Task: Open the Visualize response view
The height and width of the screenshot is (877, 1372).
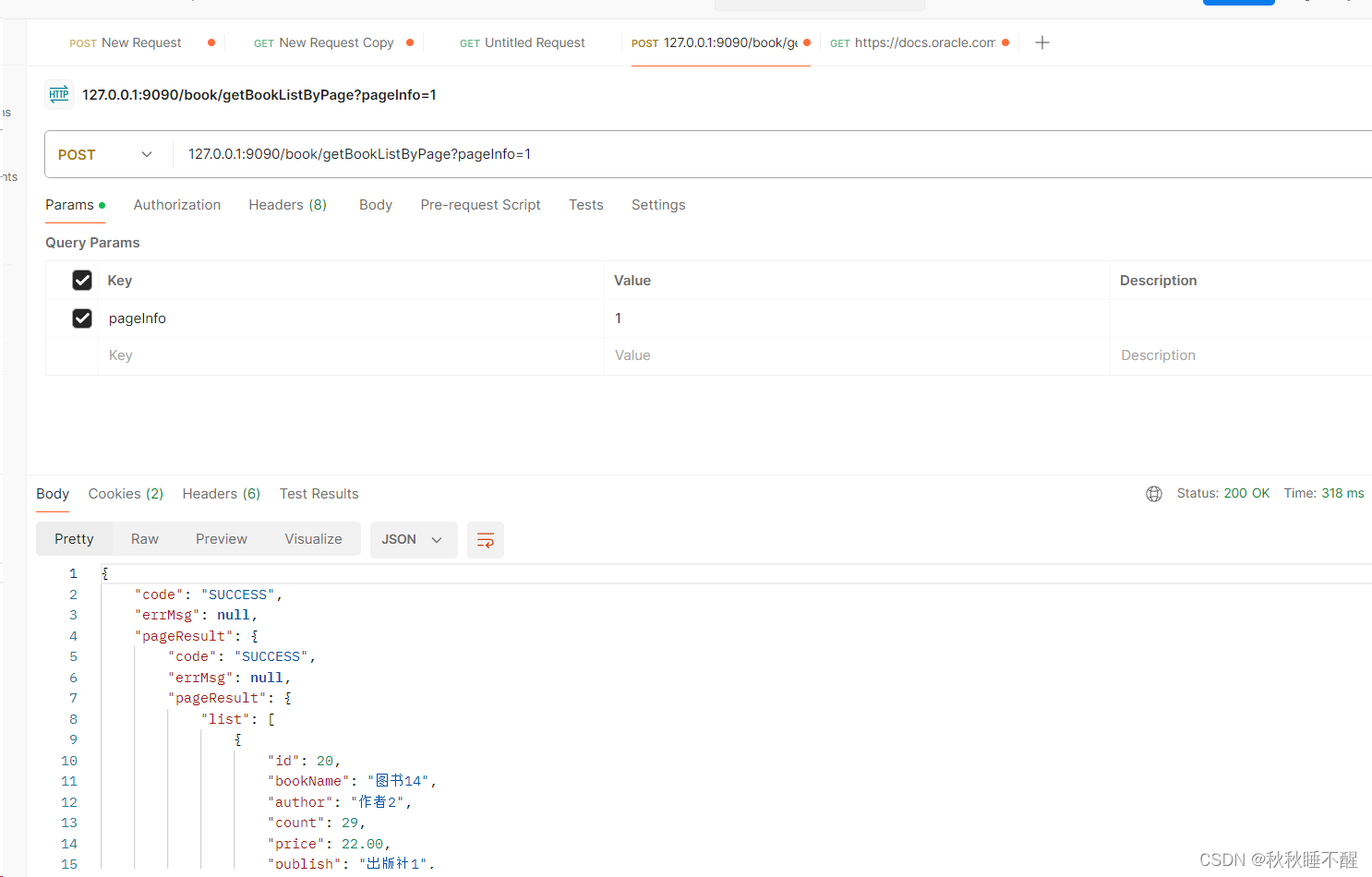Action: pos(313,539)
